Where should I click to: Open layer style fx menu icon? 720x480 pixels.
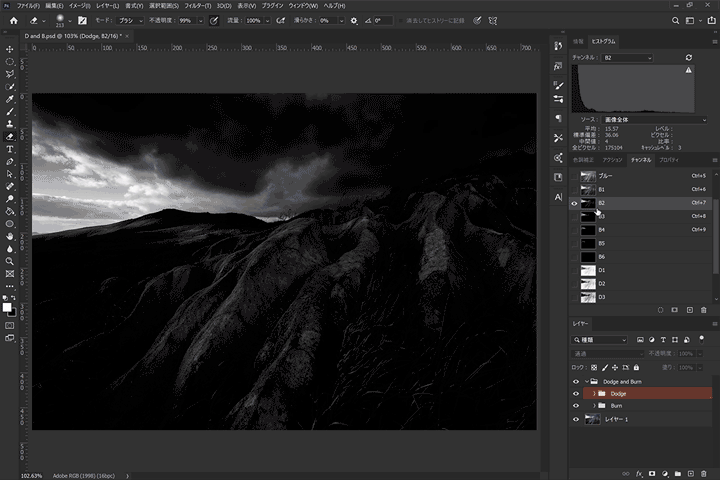638,472
